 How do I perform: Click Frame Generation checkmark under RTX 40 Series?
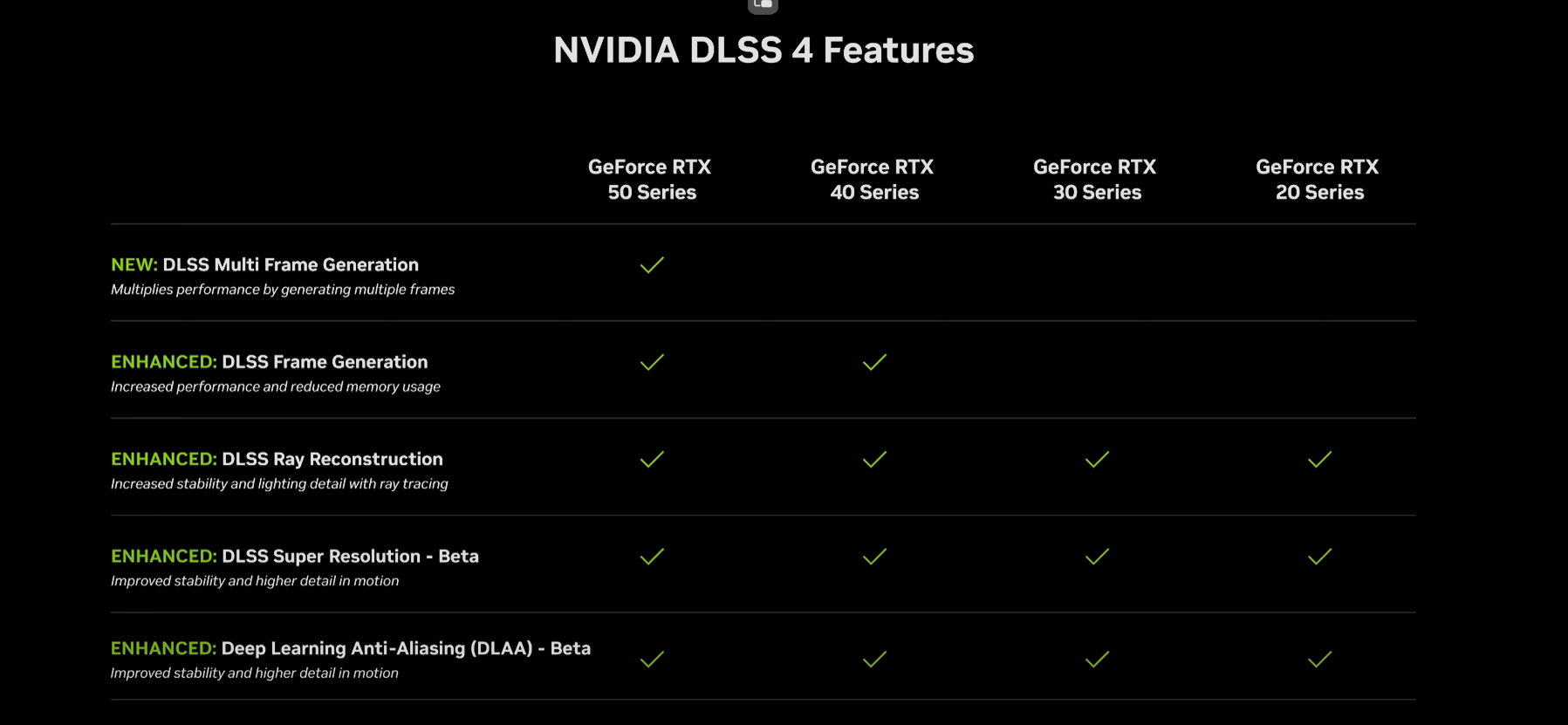874,362
